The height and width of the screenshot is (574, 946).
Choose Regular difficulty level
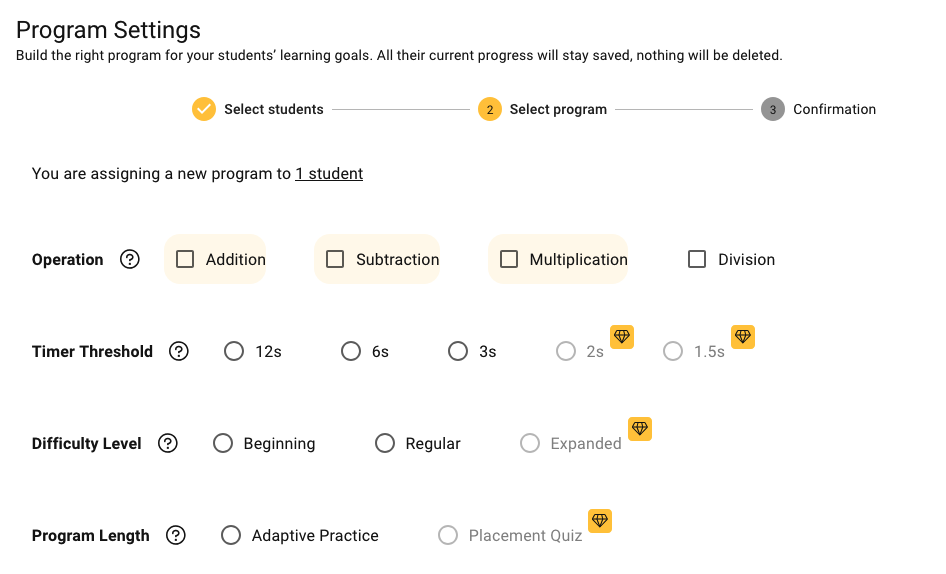coord(385,443)
